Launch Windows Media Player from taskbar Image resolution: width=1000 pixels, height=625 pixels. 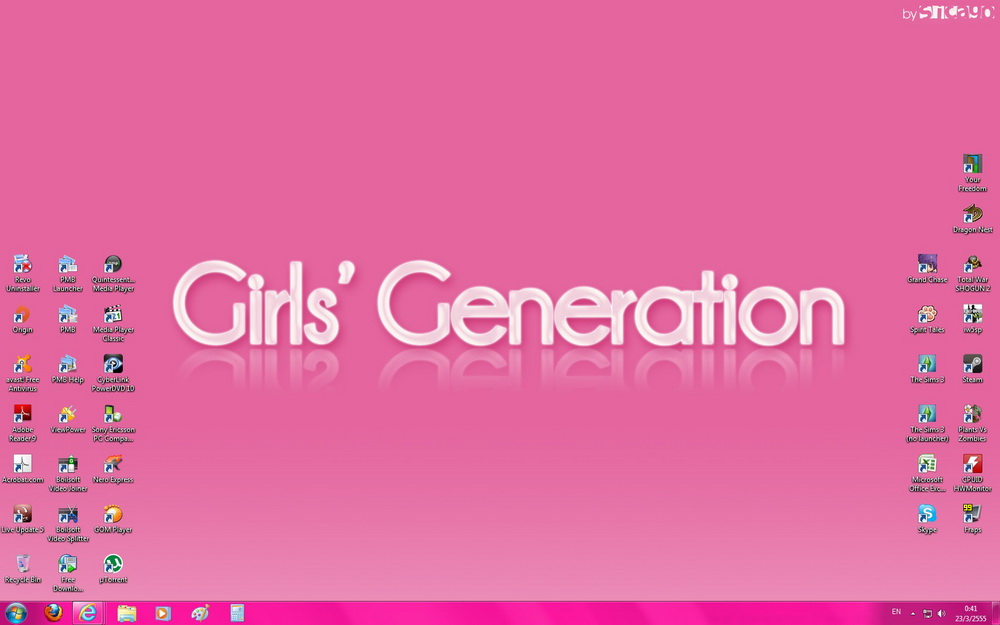163,614
